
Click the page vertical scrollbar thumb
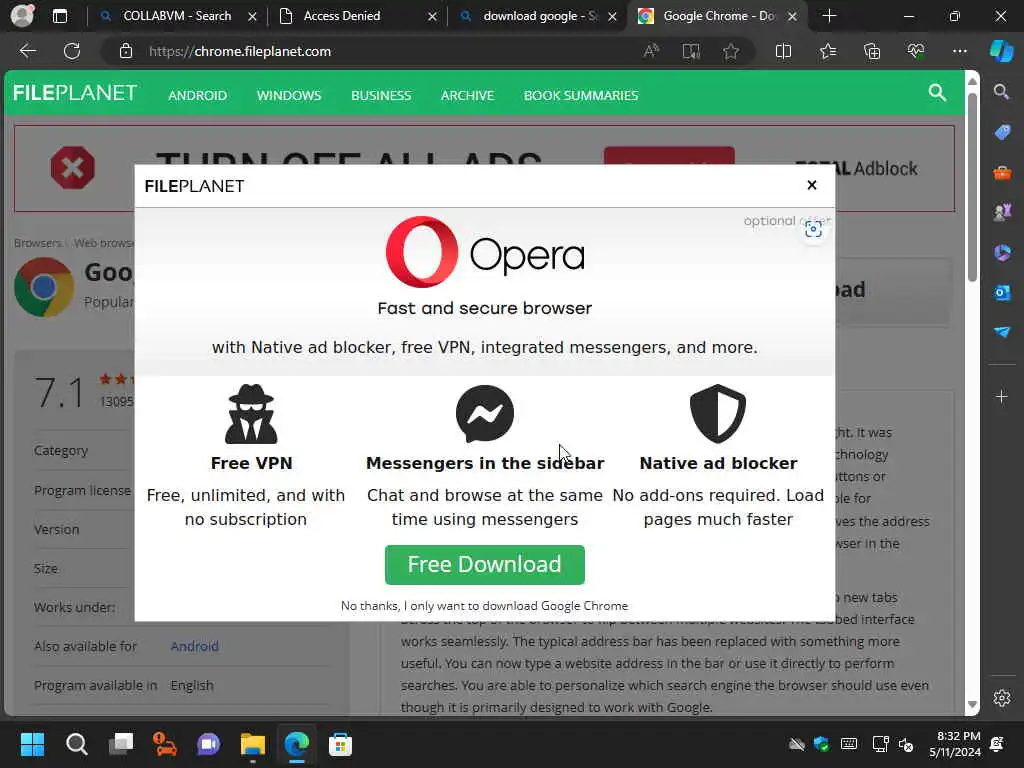tap(972, 187)
